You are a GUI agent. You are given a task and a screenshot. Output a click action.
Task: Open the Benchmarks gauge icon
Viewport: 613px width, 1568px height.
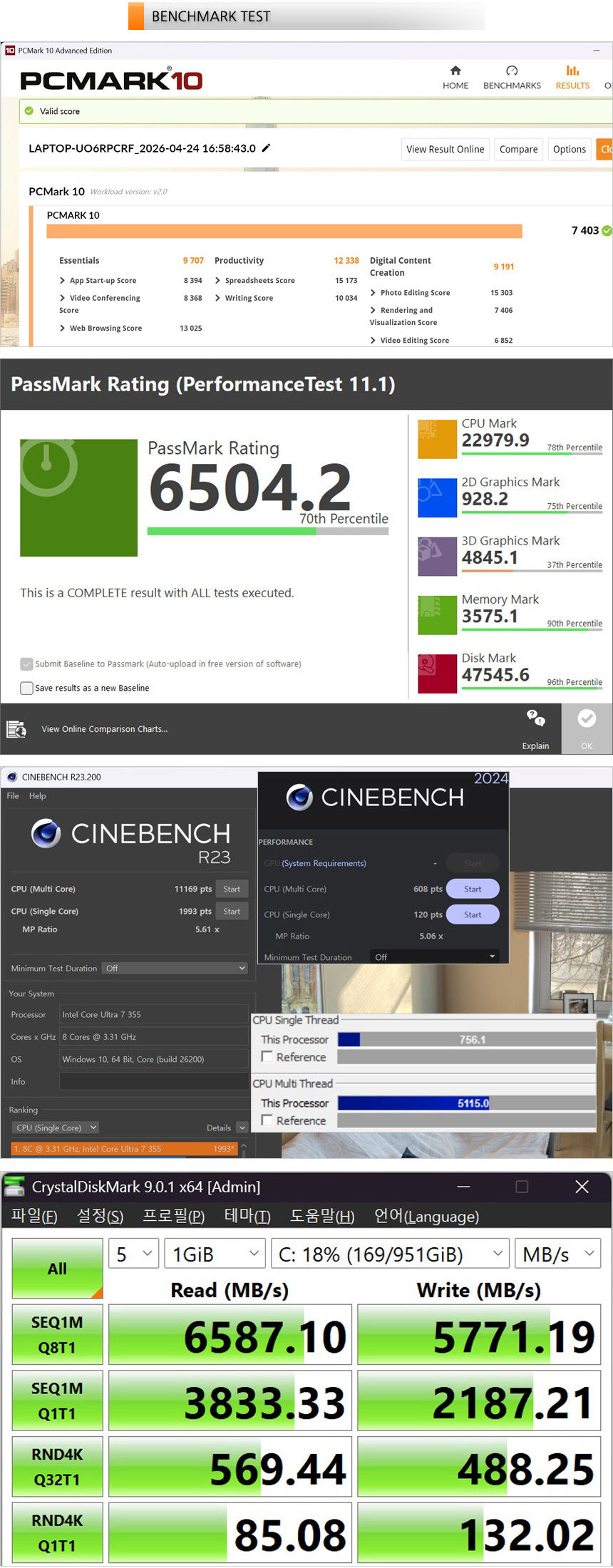pos(512,71)
